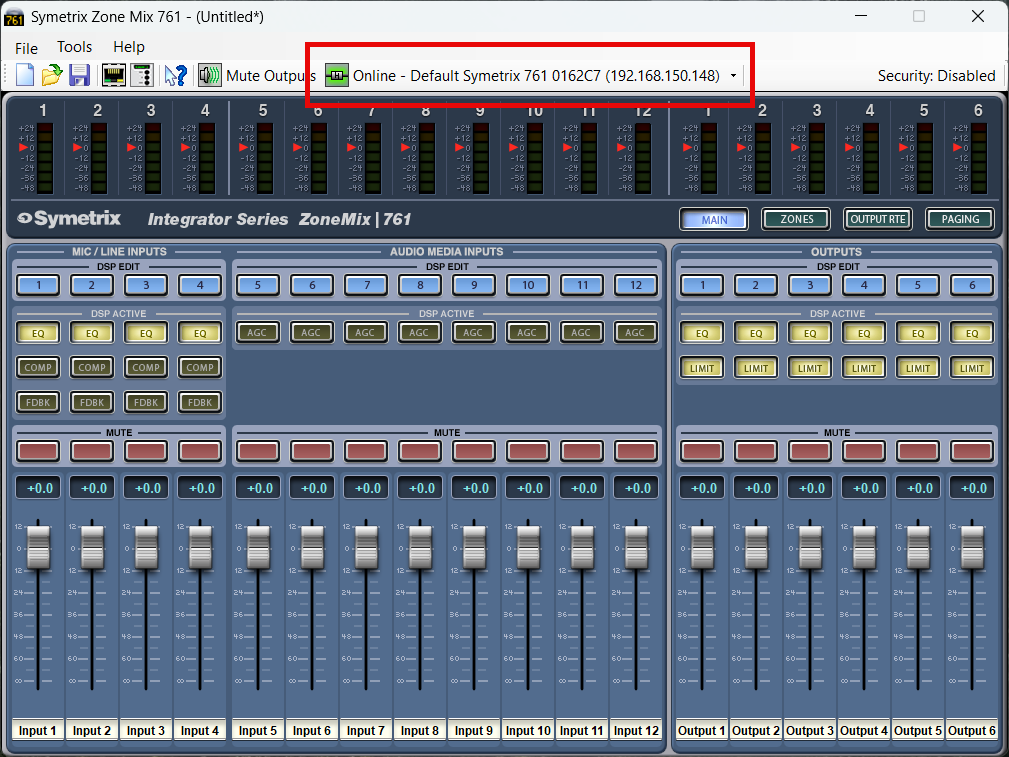The width and height of the screenshot is (1009, 757).
Task: Toggle COMP on mic/line input 4
Action: pos(200,368)
